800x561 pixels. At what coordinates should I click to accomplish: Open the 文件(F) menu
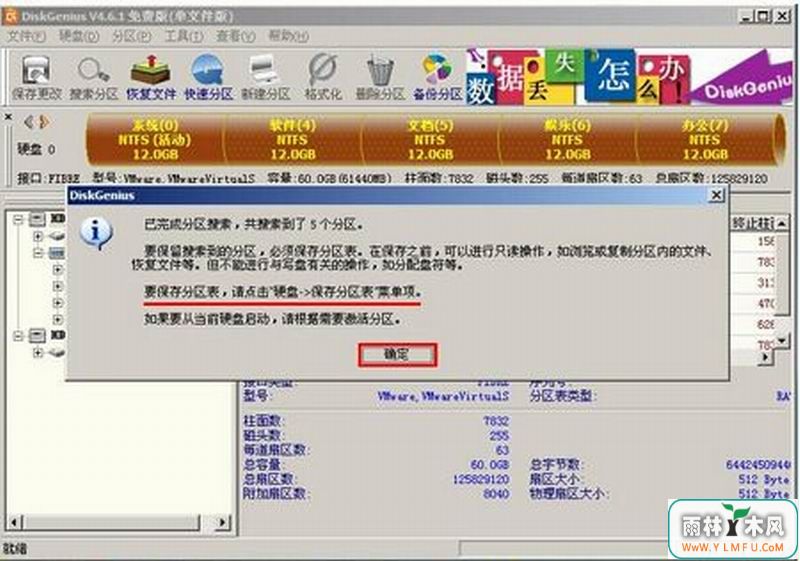[x=27, y=36]
